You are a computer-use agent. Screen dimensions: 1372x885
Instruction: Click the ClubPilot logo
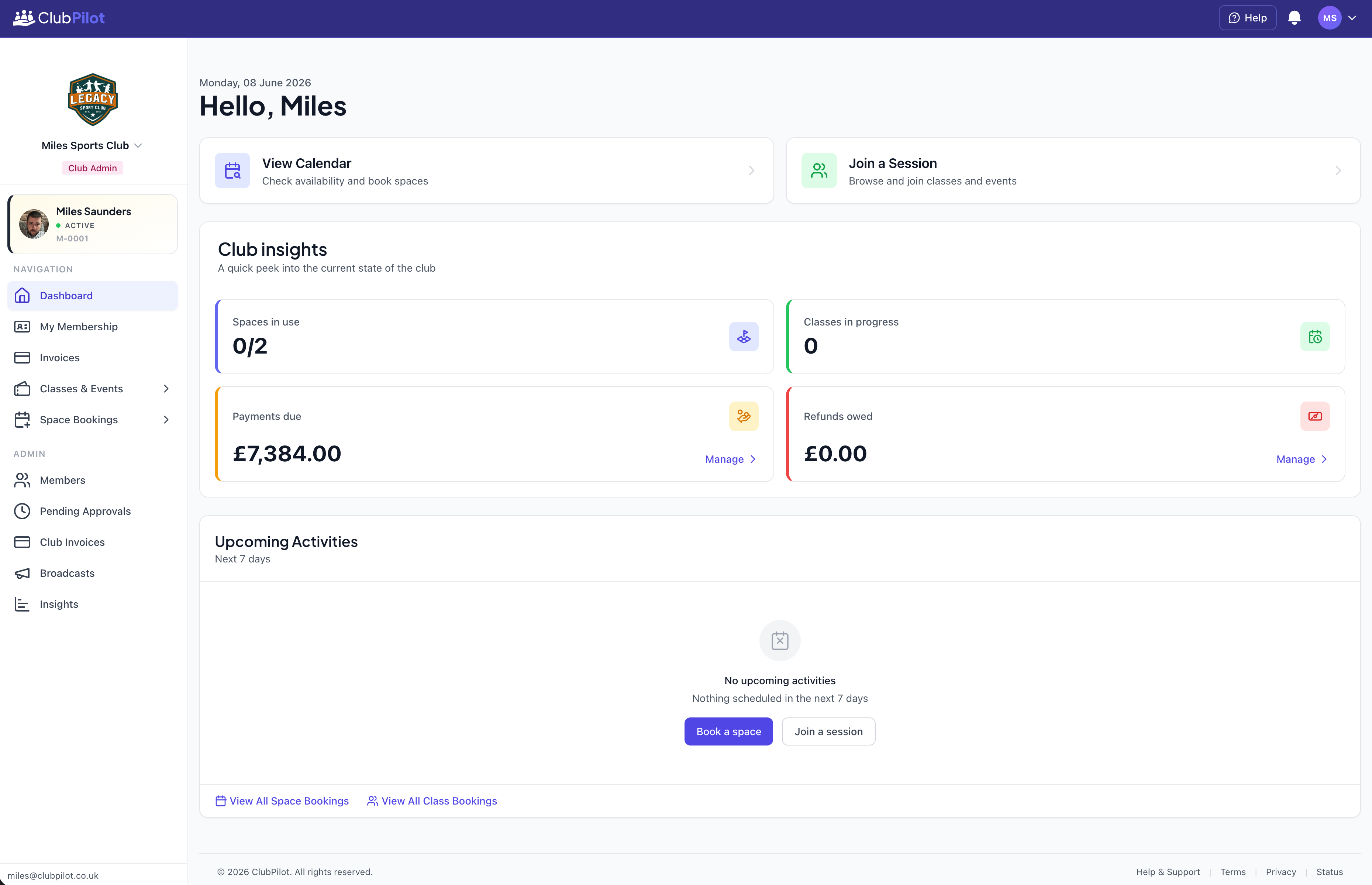click(x=59, y=18)
